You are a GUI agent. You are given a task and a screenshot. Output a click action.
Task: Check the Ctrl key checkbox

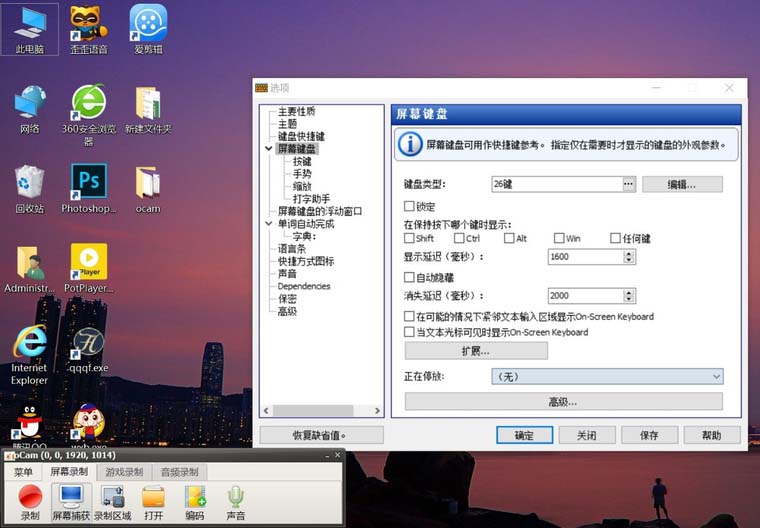[459, 238]
